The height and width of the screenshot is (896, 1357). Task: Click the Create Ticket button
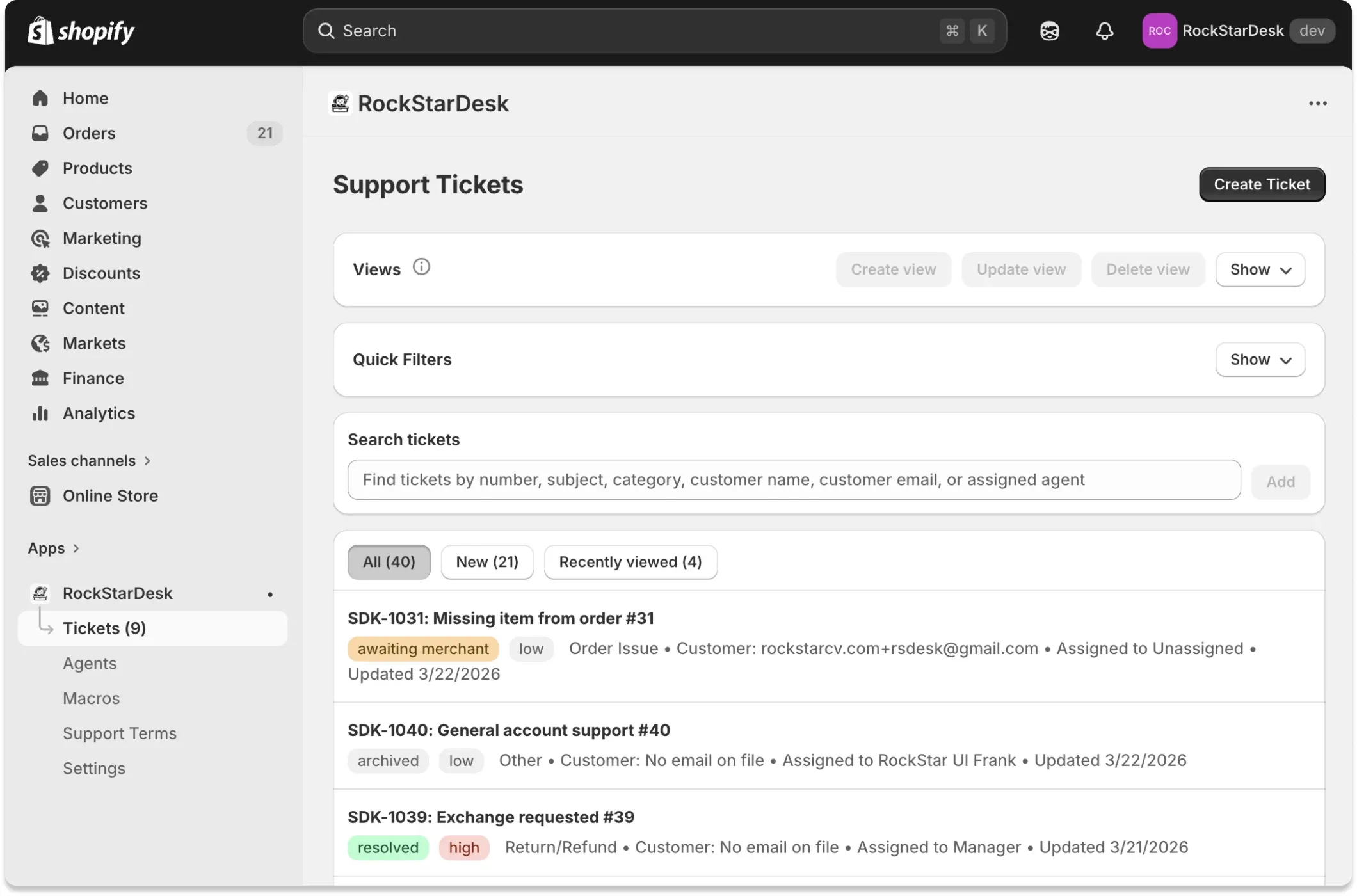point(1262,184)
